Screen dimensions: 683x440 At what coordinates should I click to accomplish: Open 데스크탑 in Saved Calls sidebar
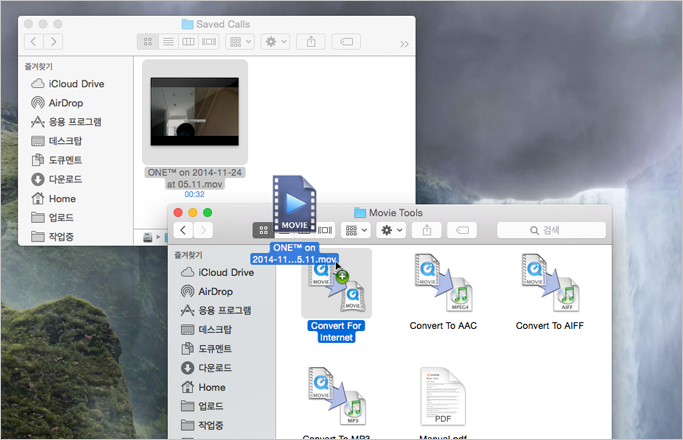coord(57,141)
